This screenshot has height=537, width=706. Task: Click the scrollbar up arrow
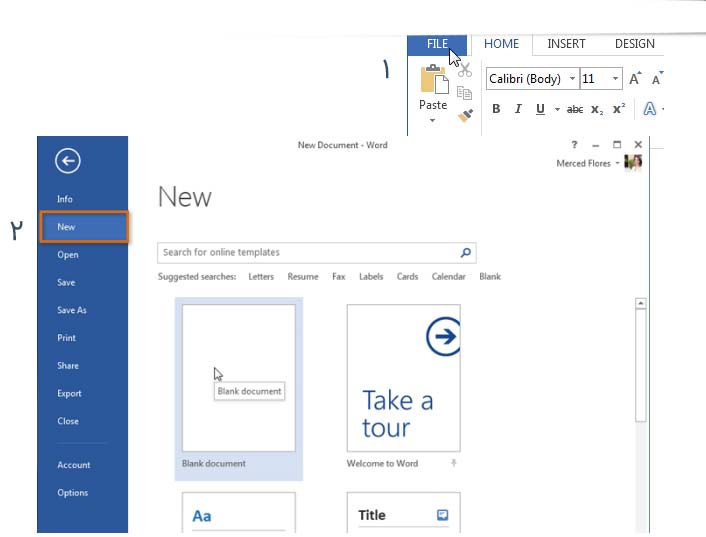(641, 304)
